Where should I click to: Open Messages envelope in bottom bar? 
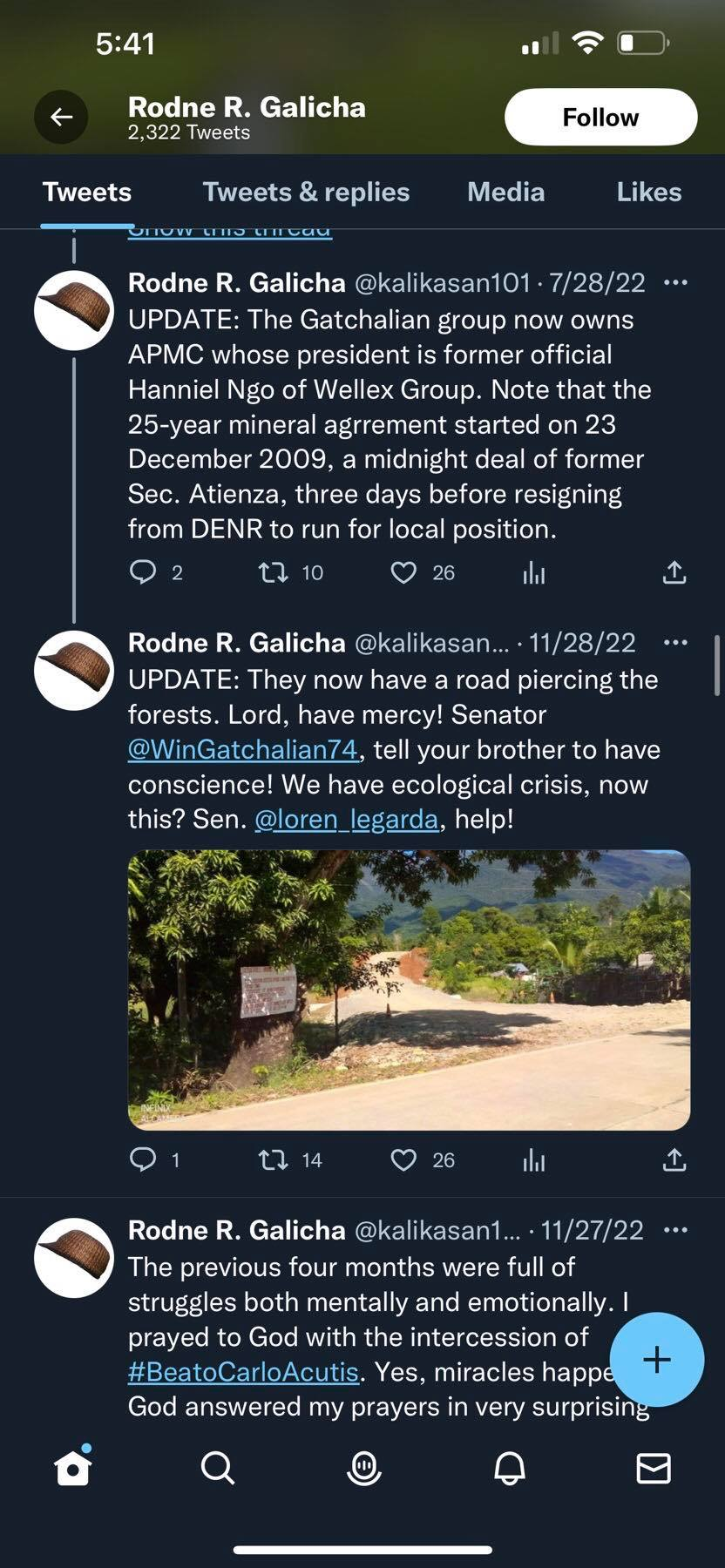click(x=654, y=1468)
